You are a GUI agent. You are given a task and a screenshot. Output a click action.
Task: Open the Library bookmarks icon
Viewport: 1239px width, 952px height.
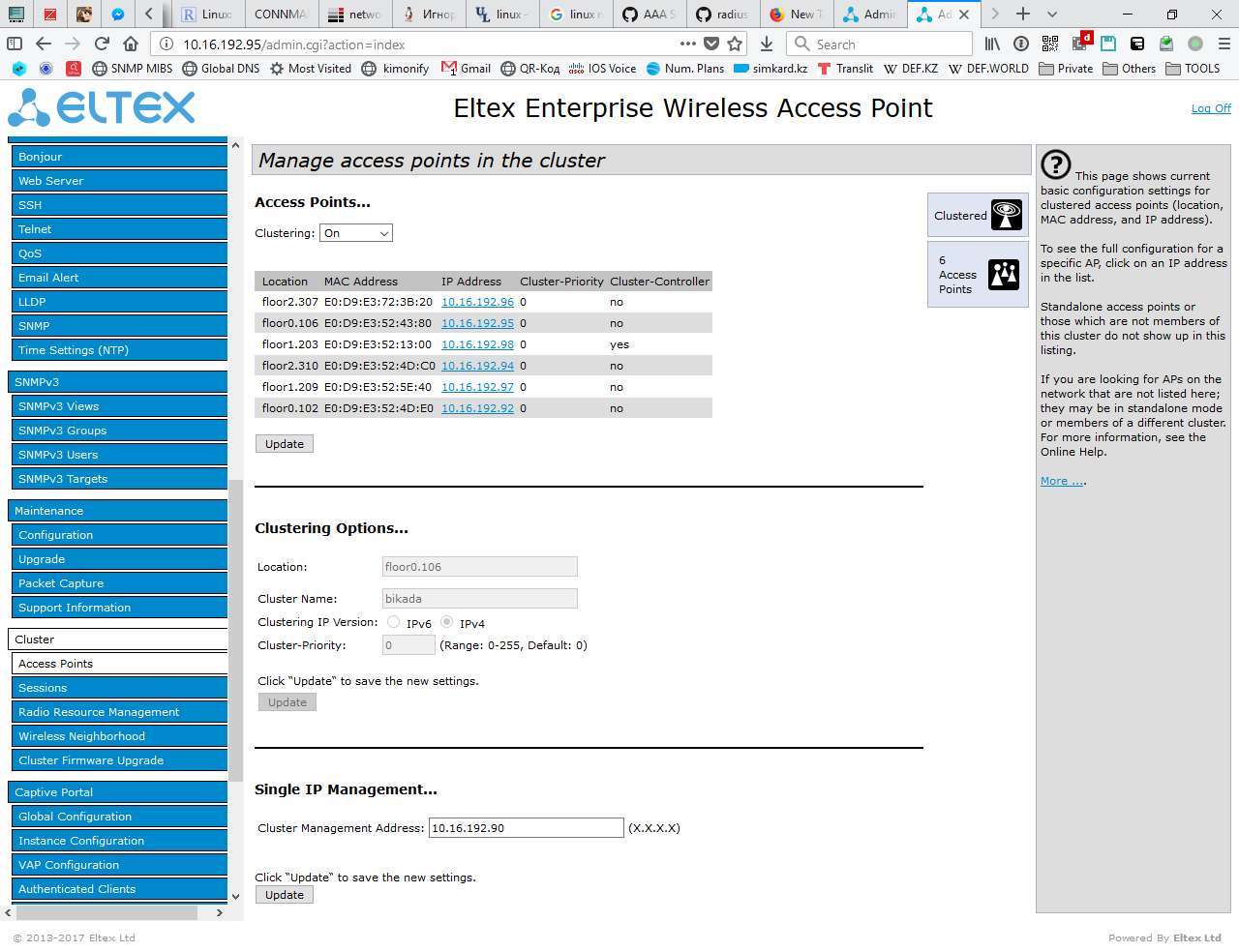[992, 44]
